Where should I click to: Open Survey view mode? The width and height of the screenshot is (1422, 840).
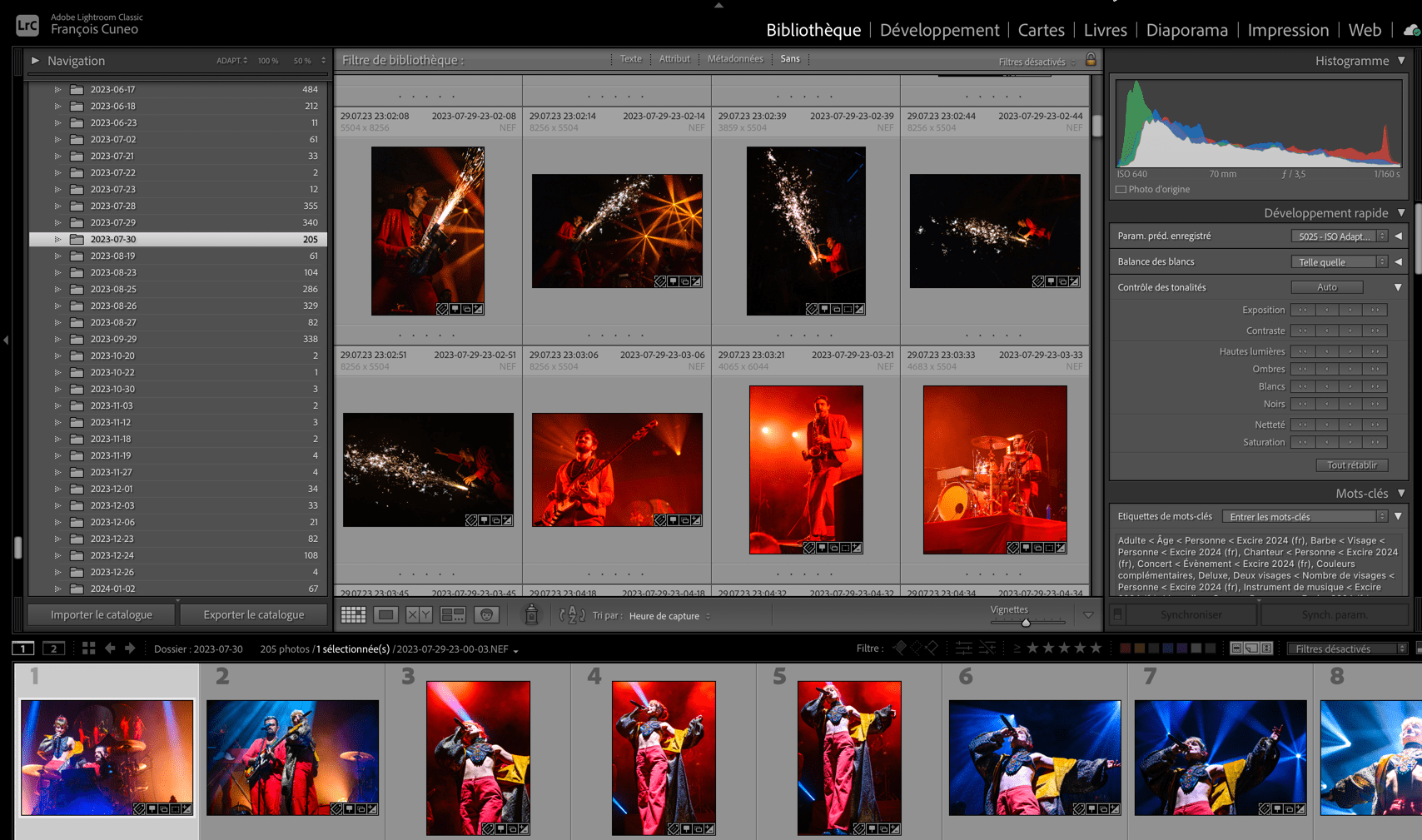(x=453, y=615)
